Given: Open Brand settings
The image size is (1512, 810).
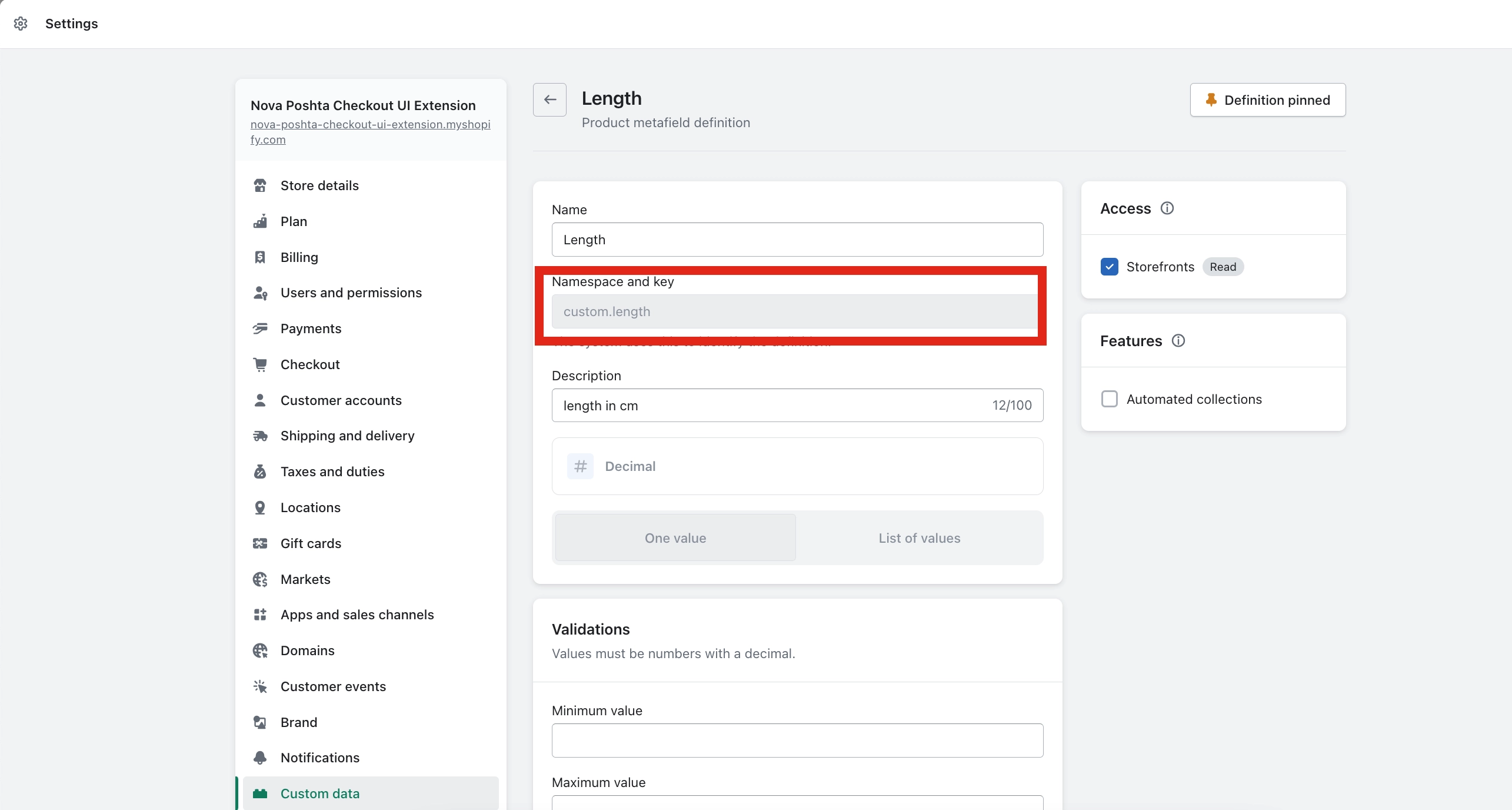Looking at the screenshot, I should pyautogui.click(x=371, y=722).
